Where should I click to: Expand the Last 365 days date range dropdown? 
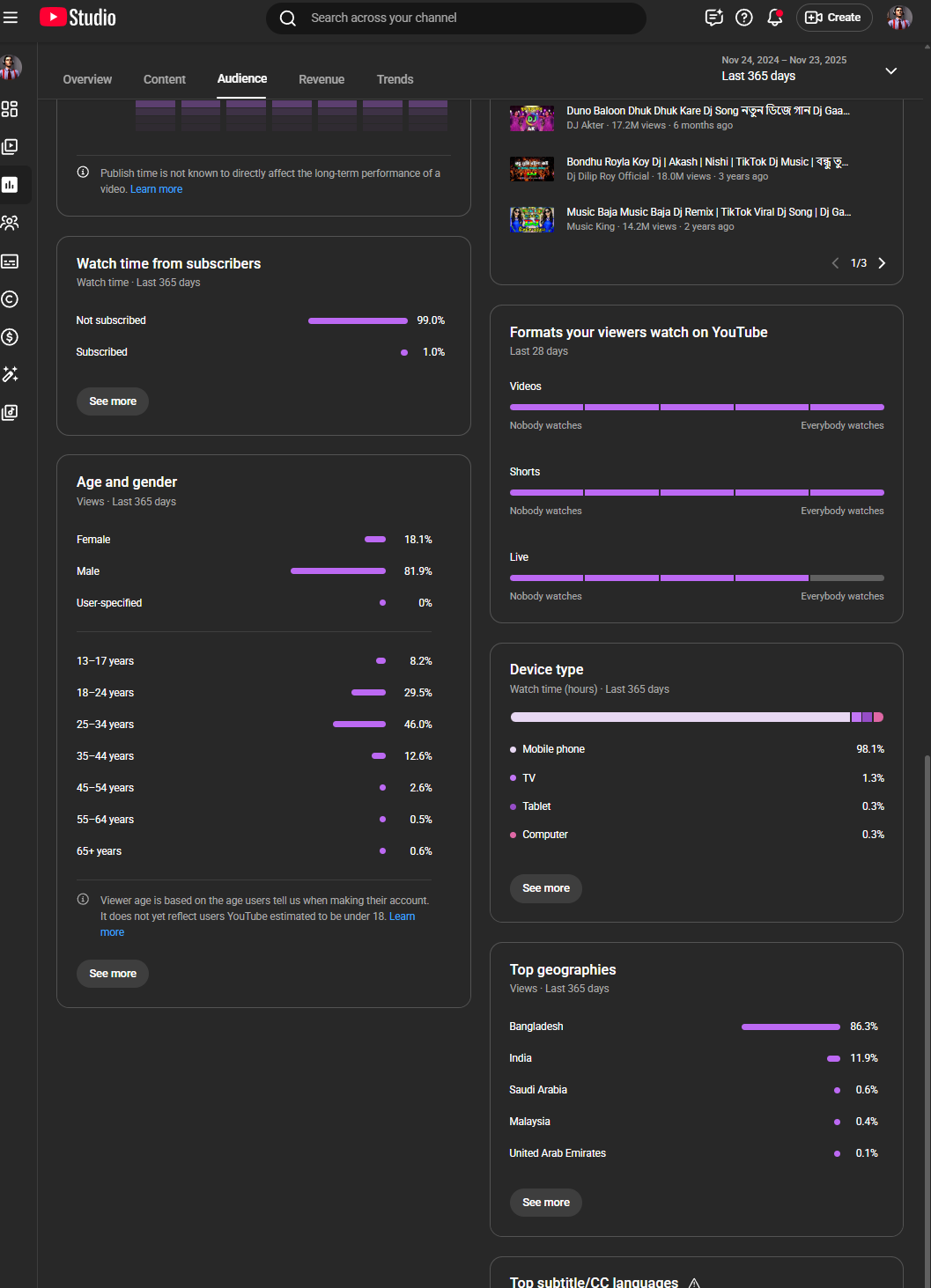[890, 70]
